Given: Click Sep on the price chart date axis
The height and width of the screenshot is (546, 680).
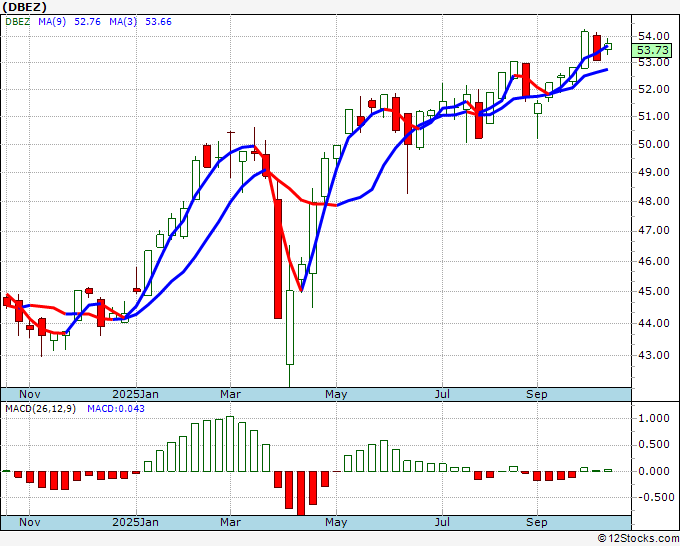Looking at the screenshot, I should click(536, 394).
